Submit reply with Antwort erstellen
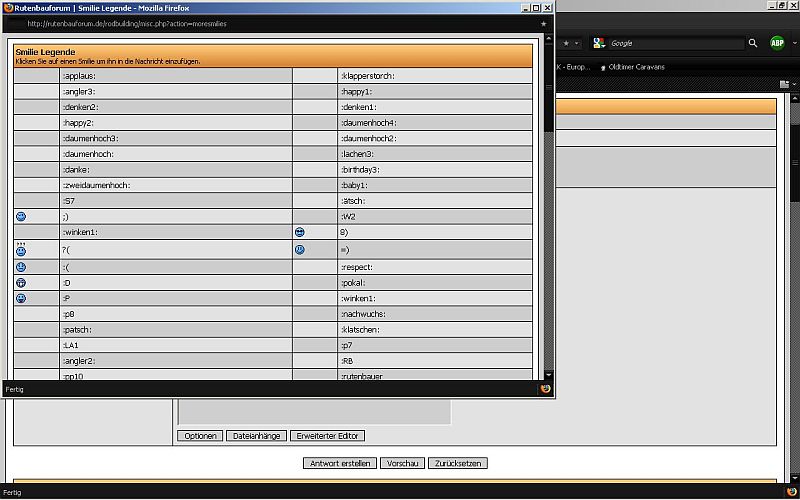The image size is (800, 500). [x=340, y=463]
